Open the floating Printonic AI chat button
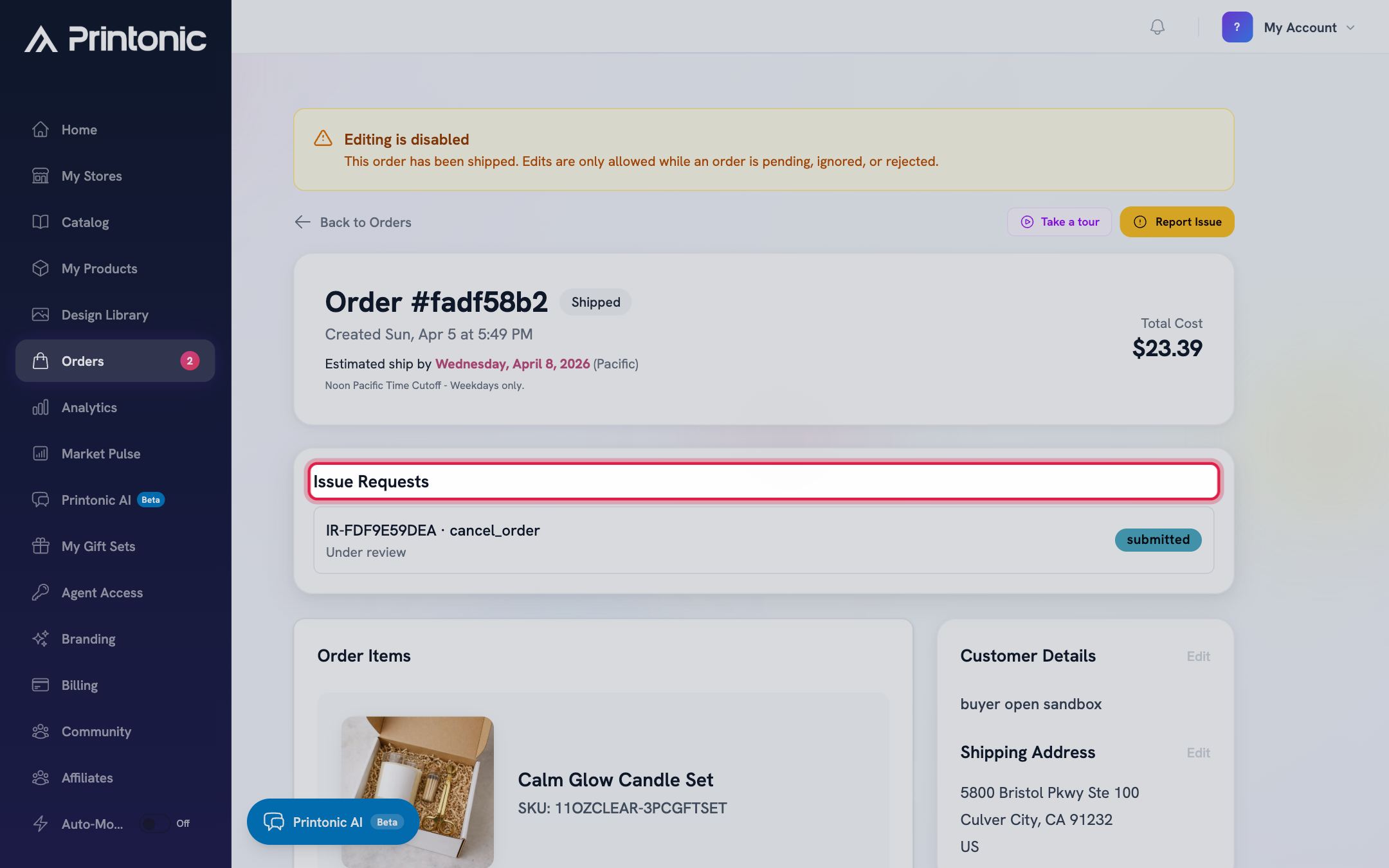 pos(333,822)
